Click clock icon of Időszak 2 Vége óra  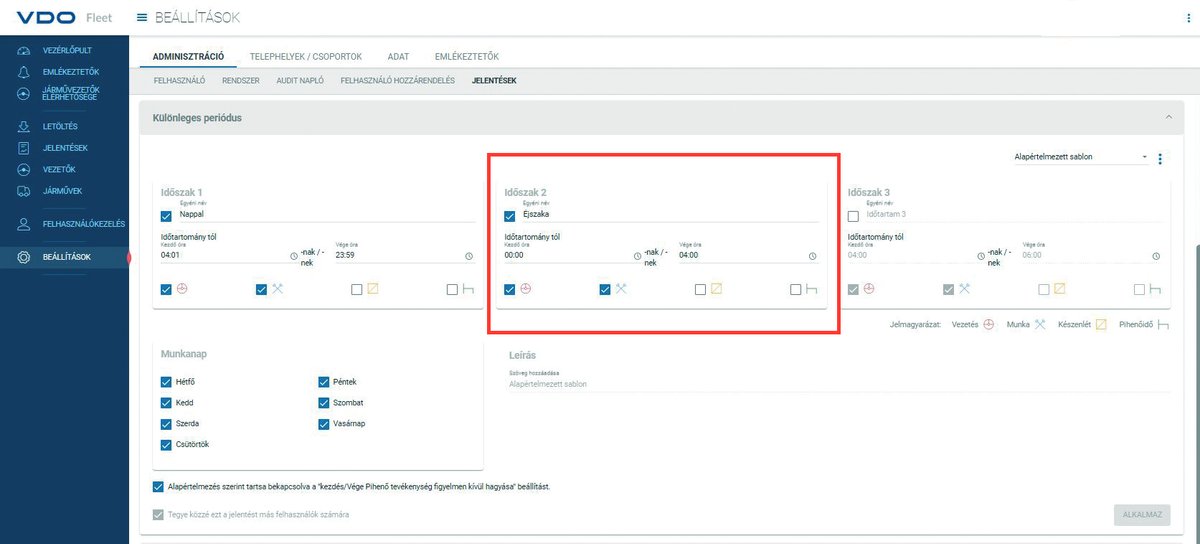[813, 256]
